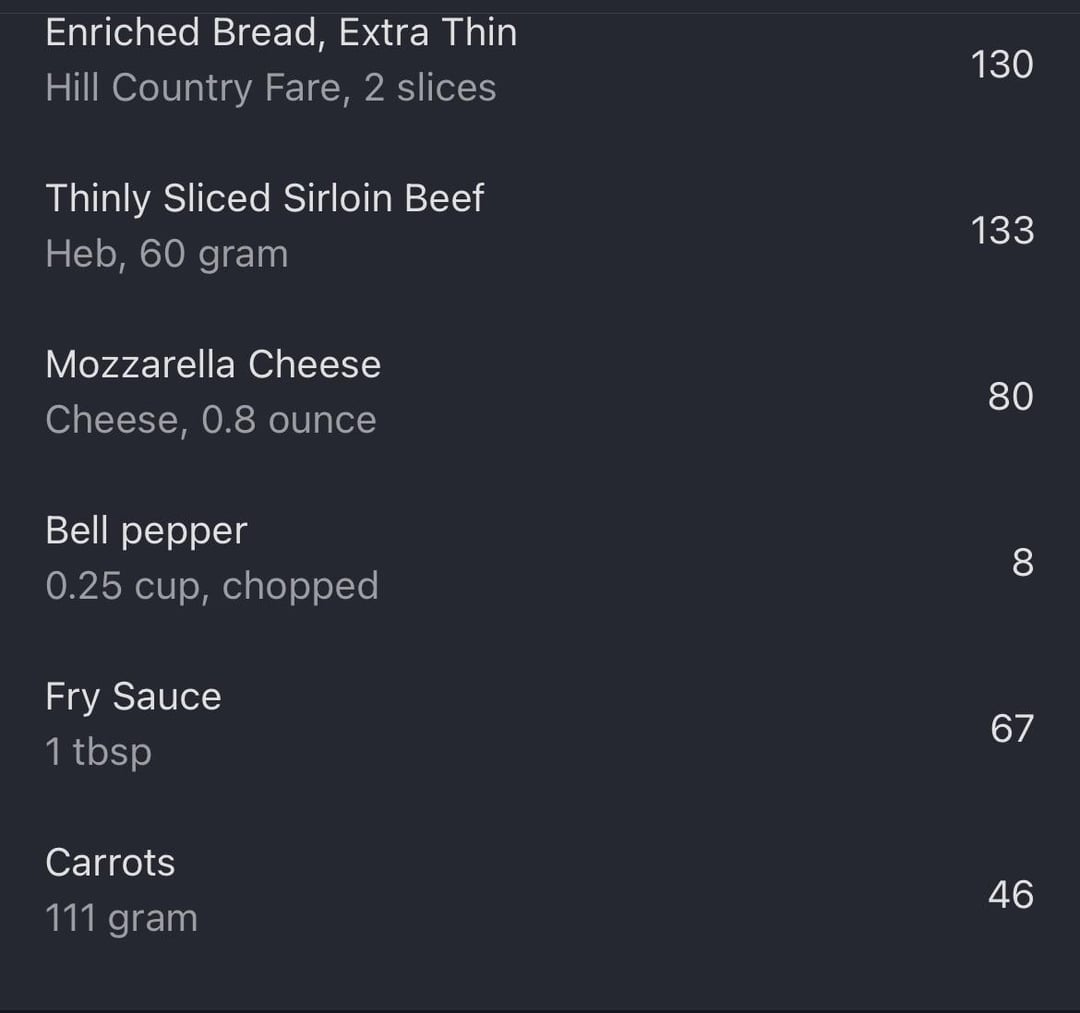This screenshot has width=1080, height=1013.
Task: Tap the Hill Country Fare, 2 slices subtitle
Action: point(271,88)
